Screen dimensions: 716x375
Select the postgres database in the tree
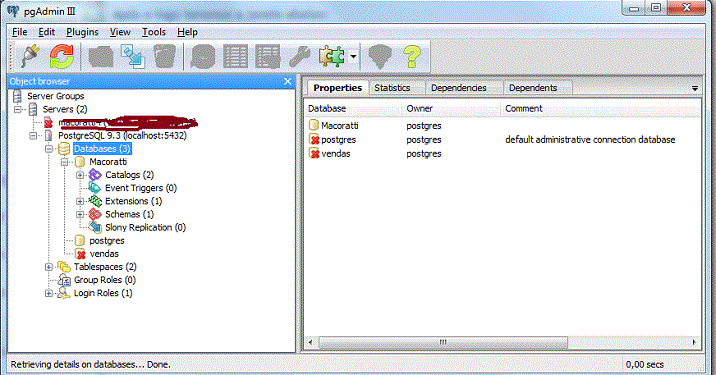pyautogui.click(x=107, y=241)
